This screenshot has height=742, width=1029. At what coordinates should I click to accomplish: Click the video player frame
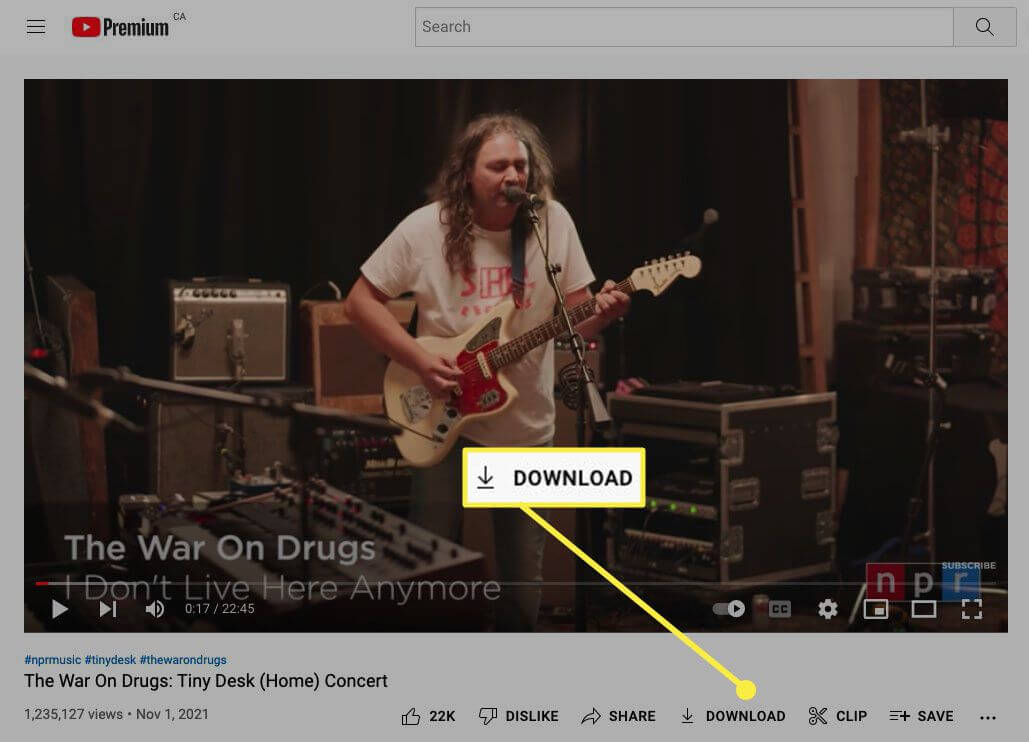pos(516,356)
